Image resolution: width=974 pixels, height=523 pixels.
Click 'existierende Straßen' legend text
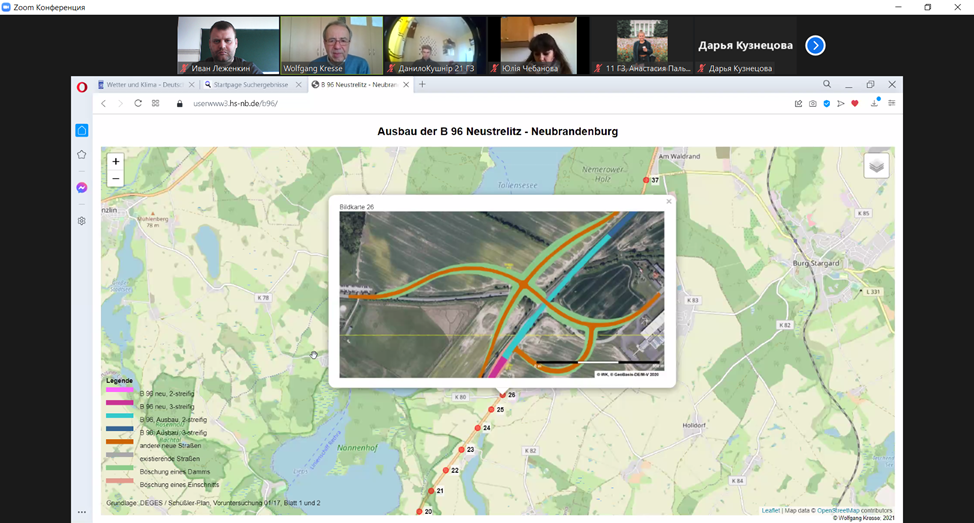tap(170, 459)
